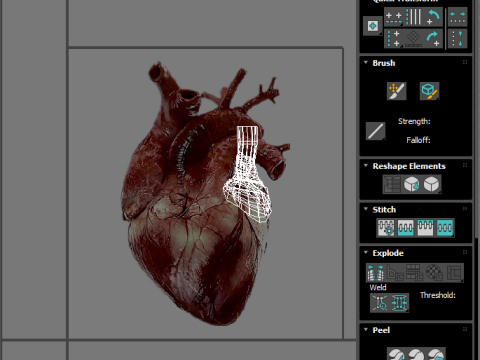Screen dimensions: 480x360
Task: Click Space Vertically icon with up-down arrows
Action: [x=457, y=39]
